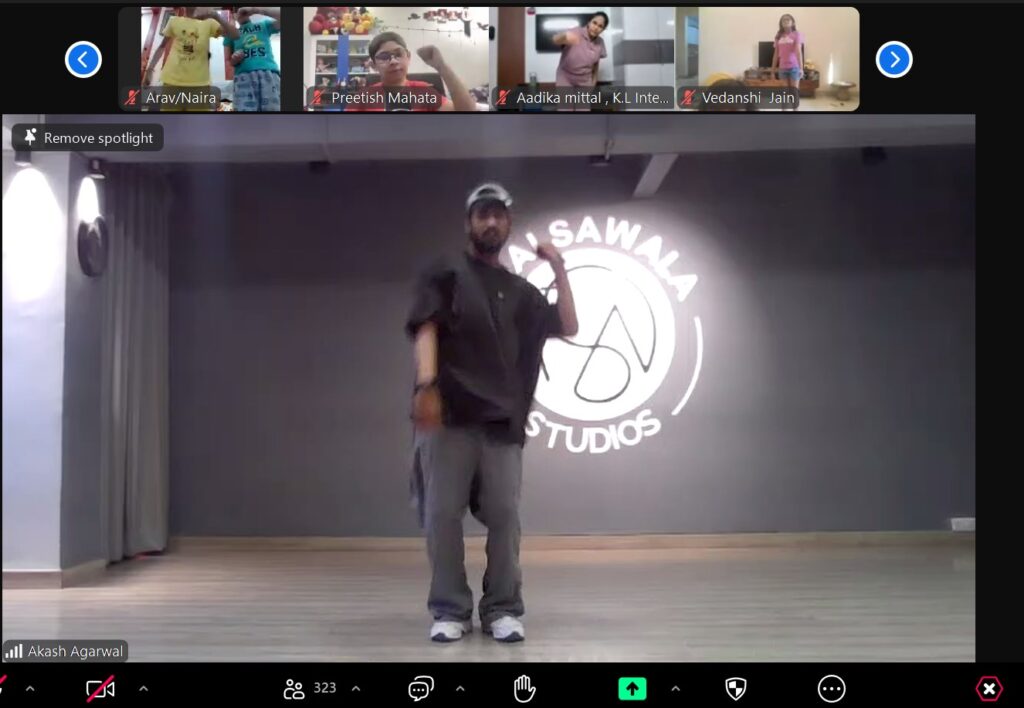Expand the arrow next to participants count
This screenshot has height=708, width=1024.
coord(356,688)
